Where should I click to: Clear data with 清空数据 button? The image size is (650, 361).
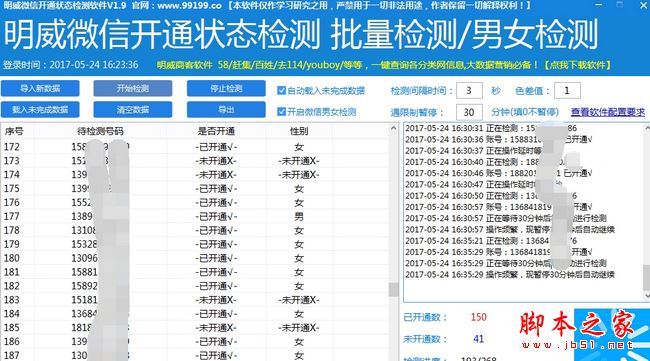(133, 110)
